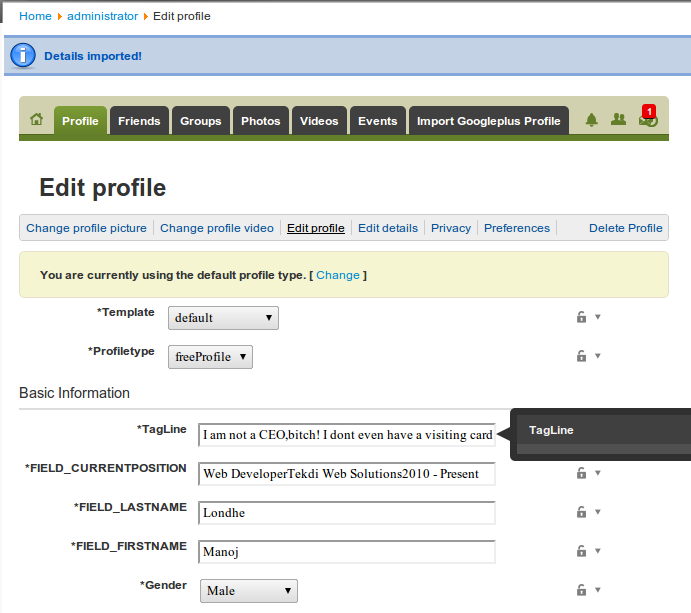
Task: Click the lock icon for Profiletype row
Action: click(x=581, y=356)
